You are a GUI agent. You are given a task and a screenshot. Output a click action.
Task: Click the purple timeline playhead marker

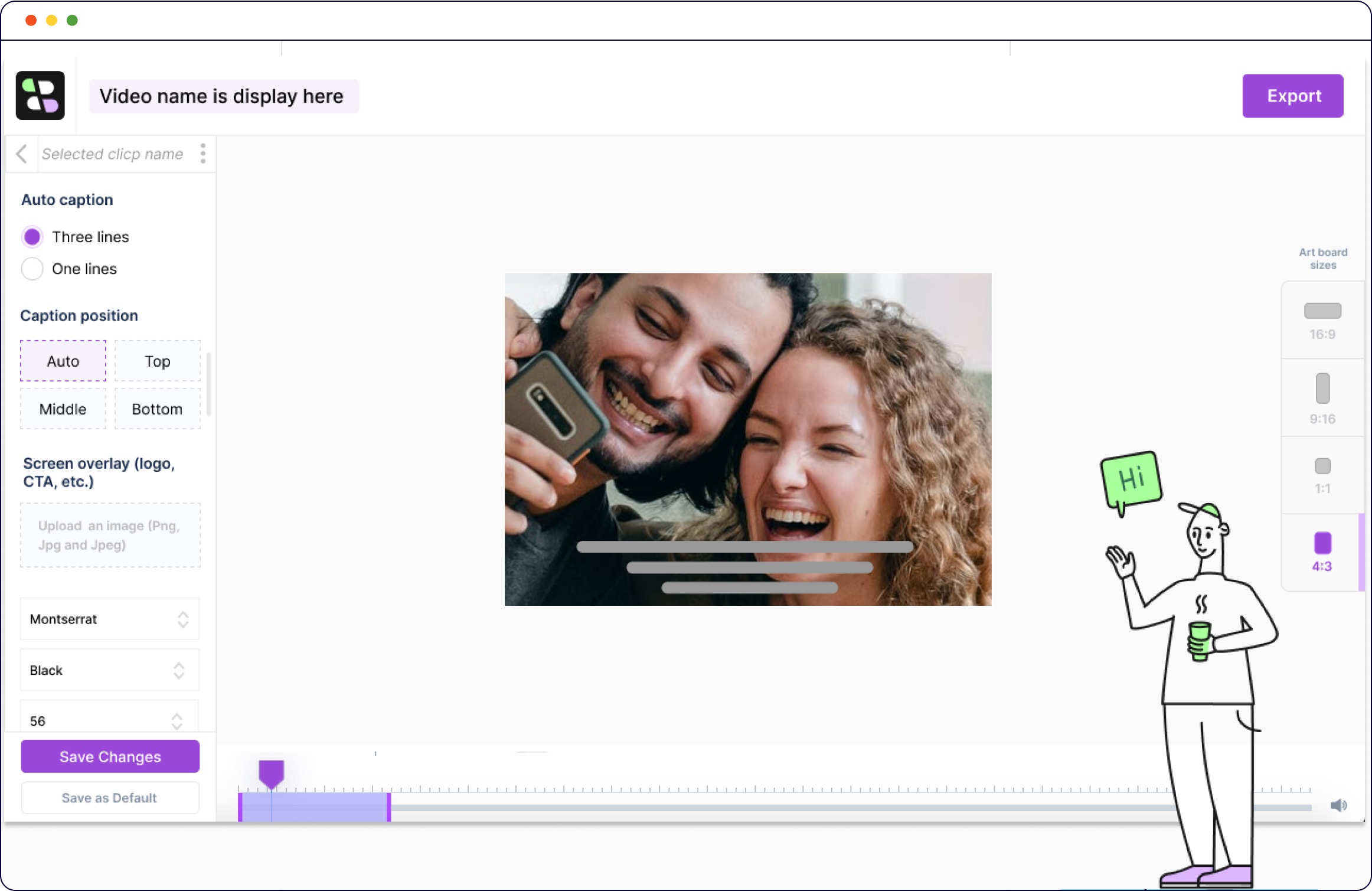click(272, 772)
